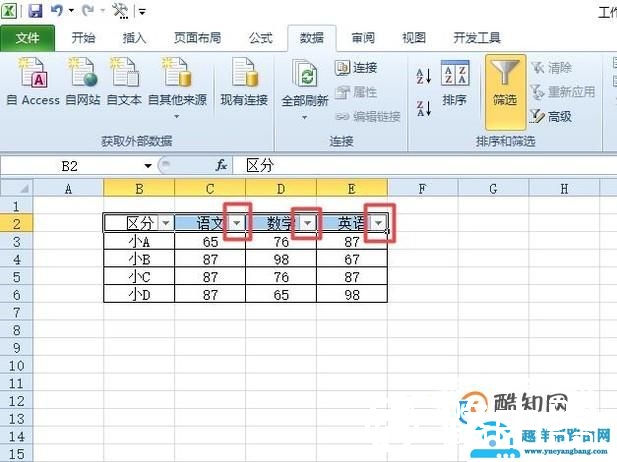Redo the last undone action
This screenshot has height=462, width=617.
pos(88,11)
